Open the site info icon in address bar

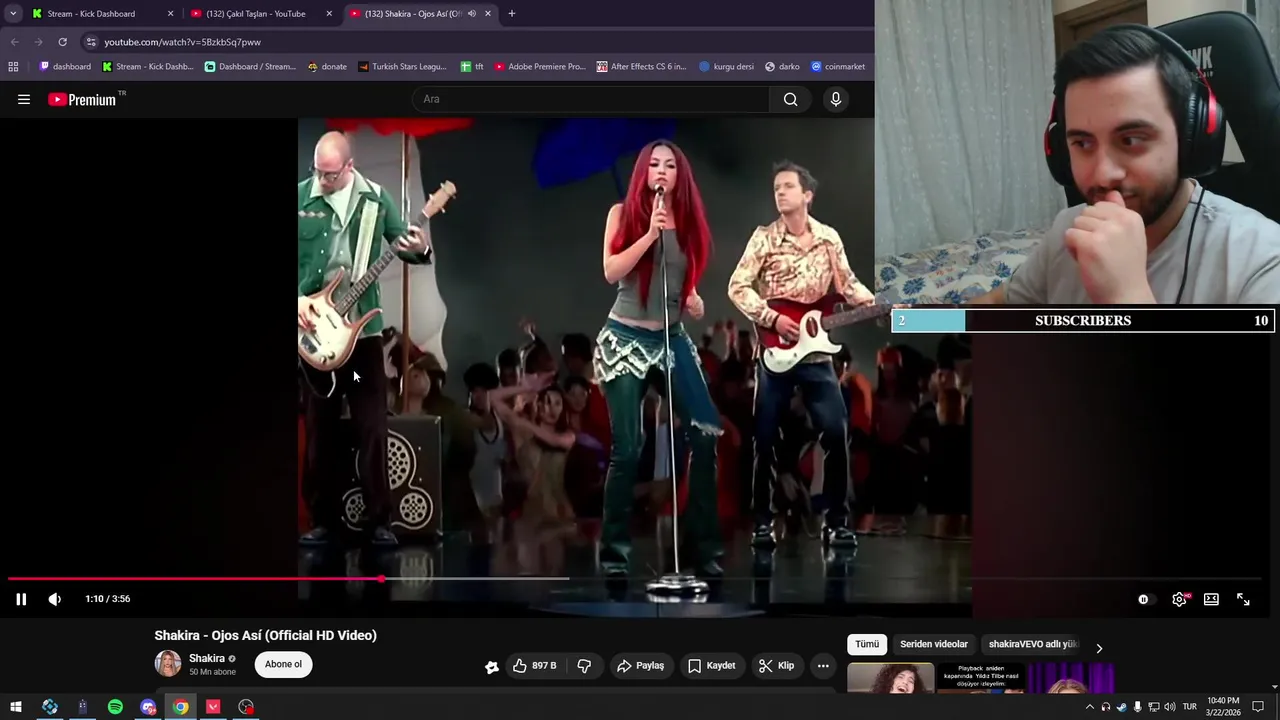tap(91, 42)
